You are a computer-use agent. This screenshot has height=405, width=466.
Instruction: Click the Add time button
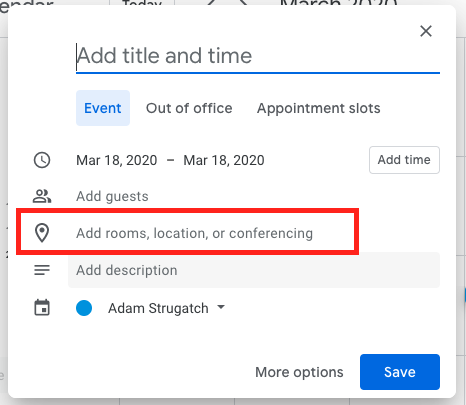tap(404, 160)
